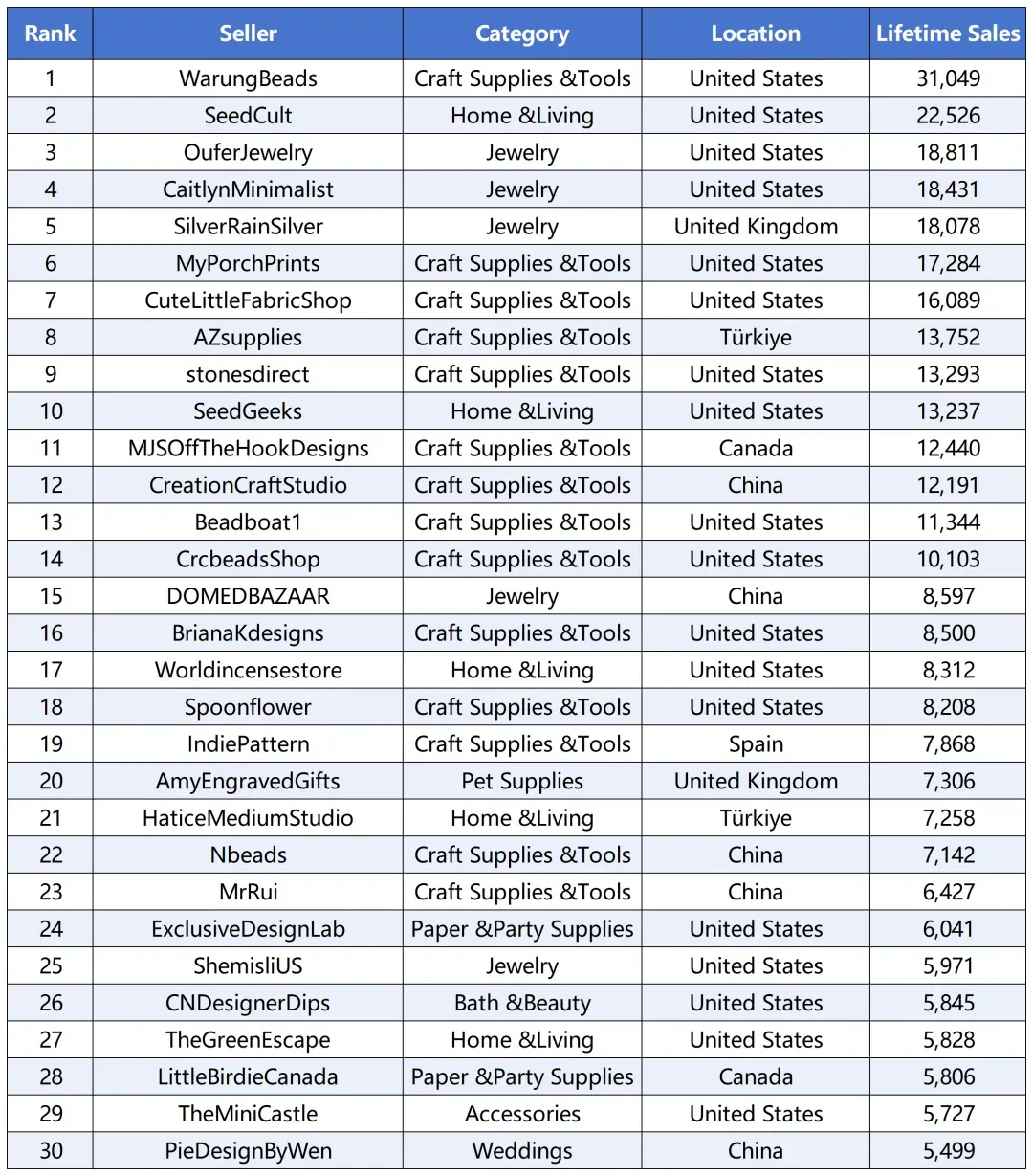Click the Rank column header
The width and height of the screenshot is (1033, 1176).
tap(50, 33)
